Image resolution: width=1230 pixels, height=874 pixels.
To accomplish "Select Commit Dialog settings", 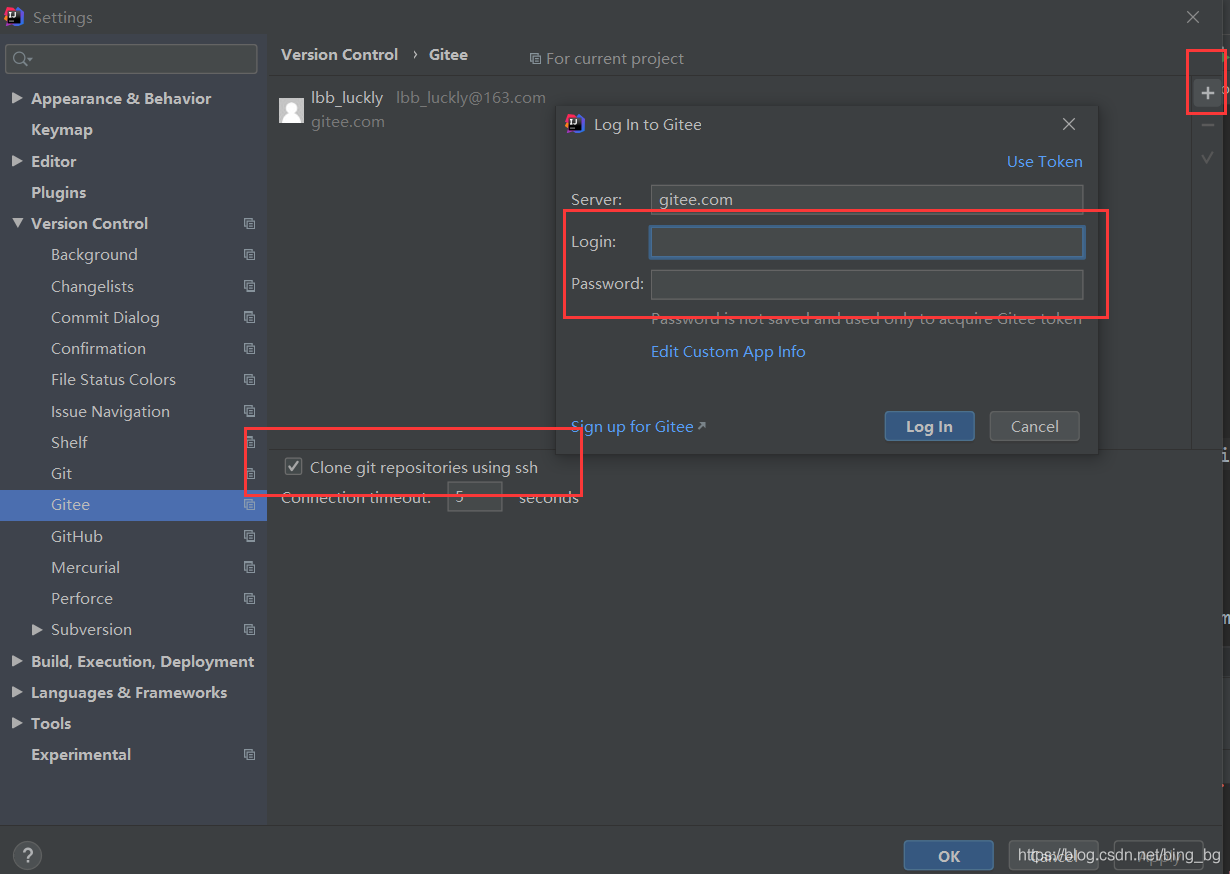I will point(105,317).
